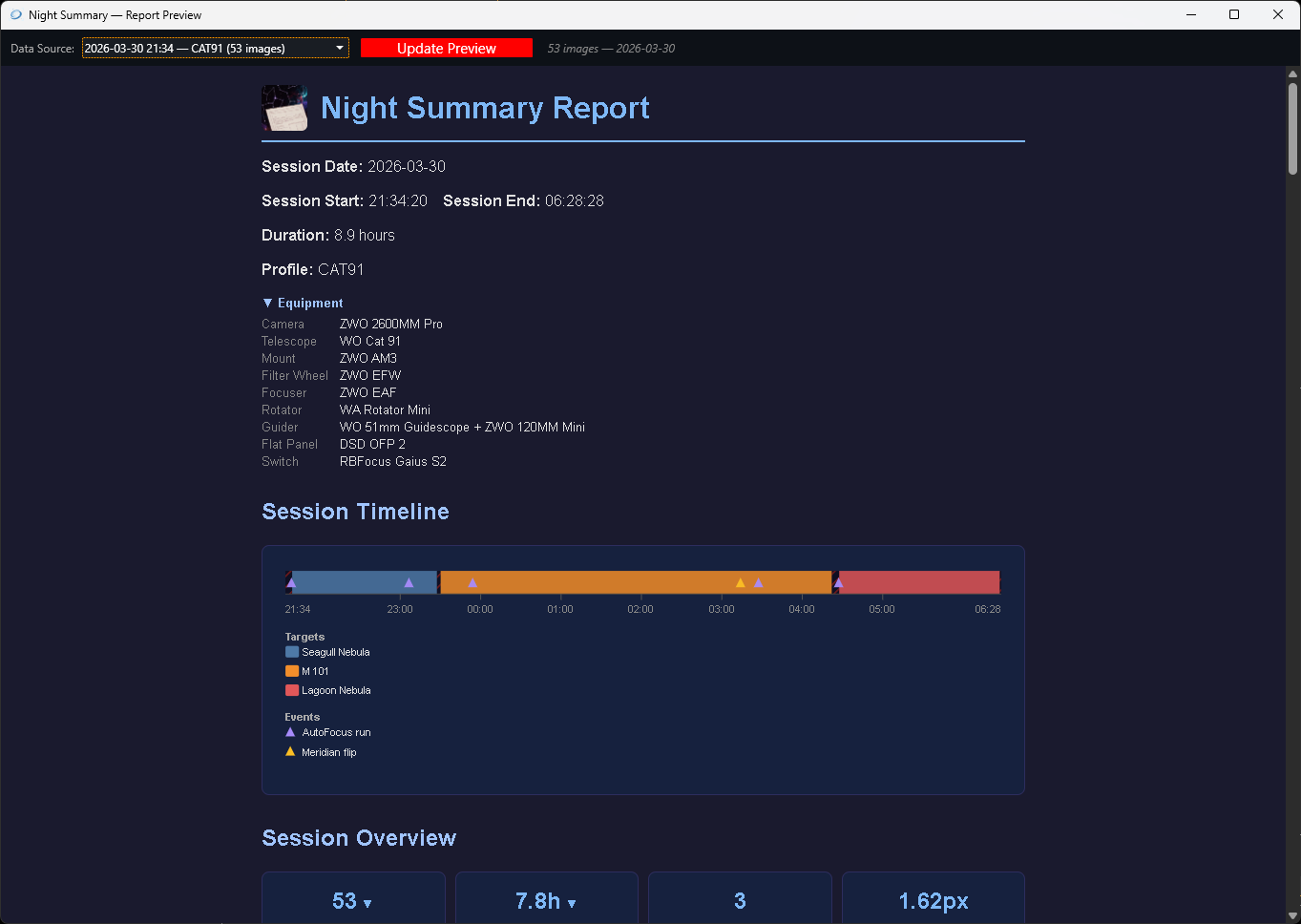
Task: Click the yellow Meridian flip marker on the timeline
Action: [741, 580]
